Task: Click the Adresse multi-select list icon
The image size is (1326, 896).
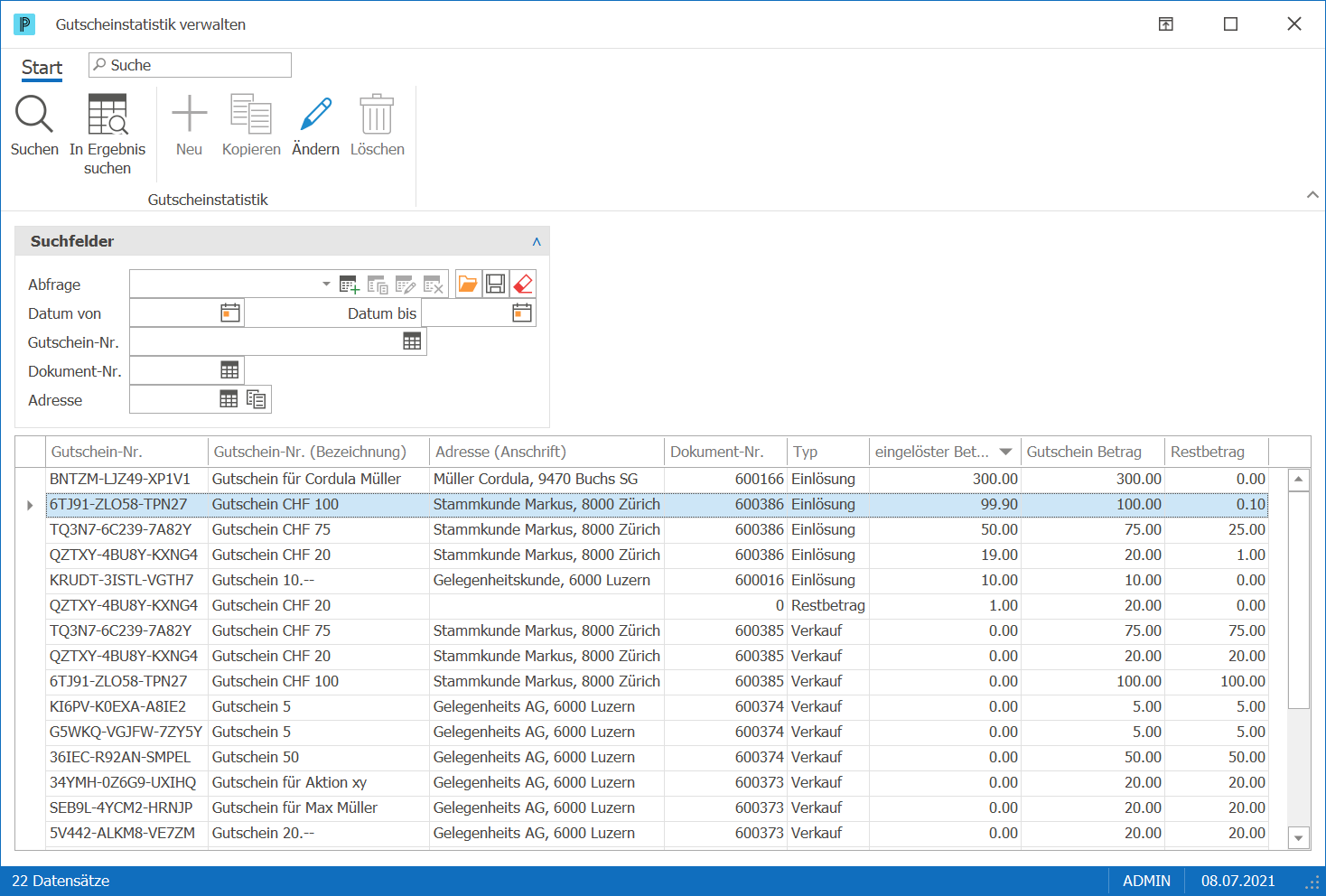Action: point(257,399)
